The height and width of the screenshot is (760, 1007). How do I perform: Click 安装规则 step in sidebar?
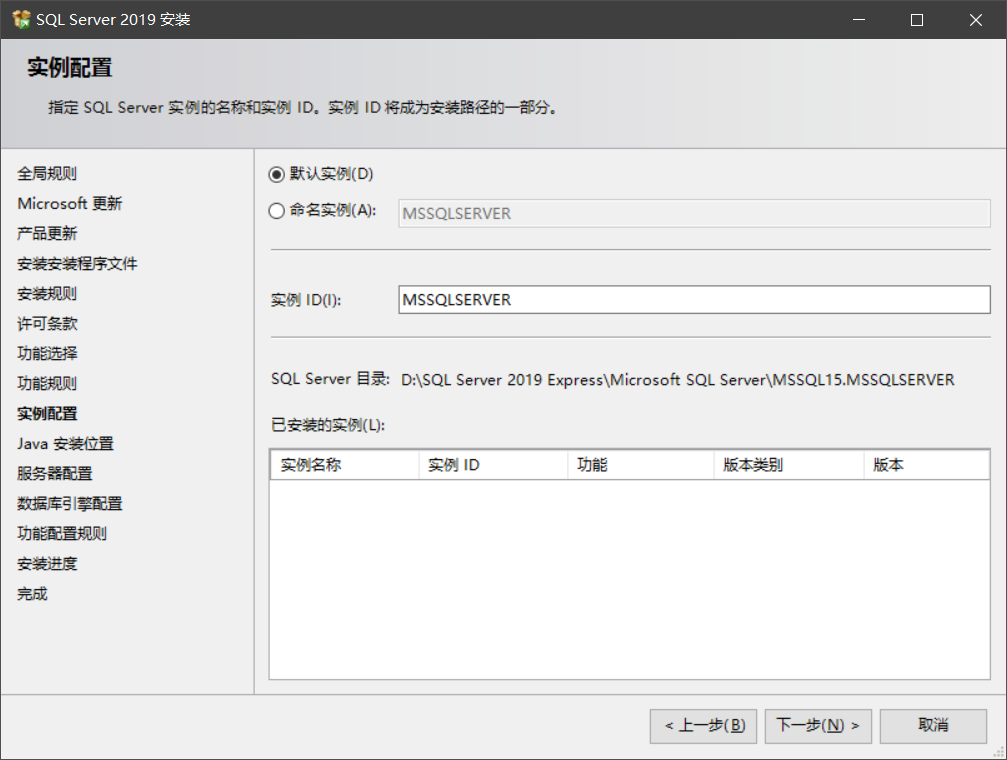(47, 294)
